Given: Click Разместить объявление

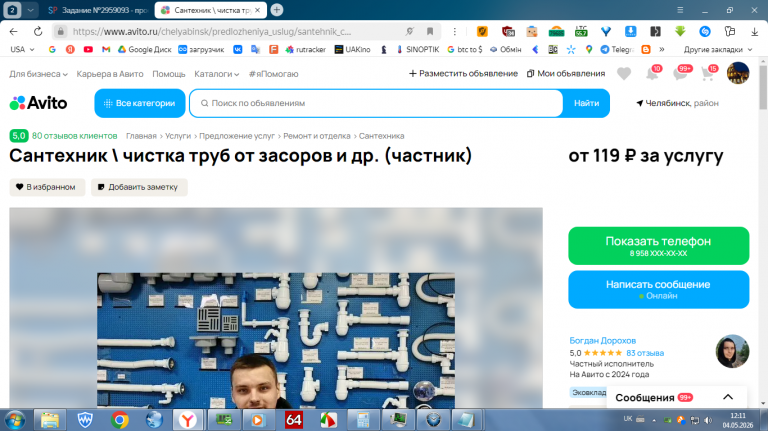Looking at the screenshot, I should (x=463, y=73).
